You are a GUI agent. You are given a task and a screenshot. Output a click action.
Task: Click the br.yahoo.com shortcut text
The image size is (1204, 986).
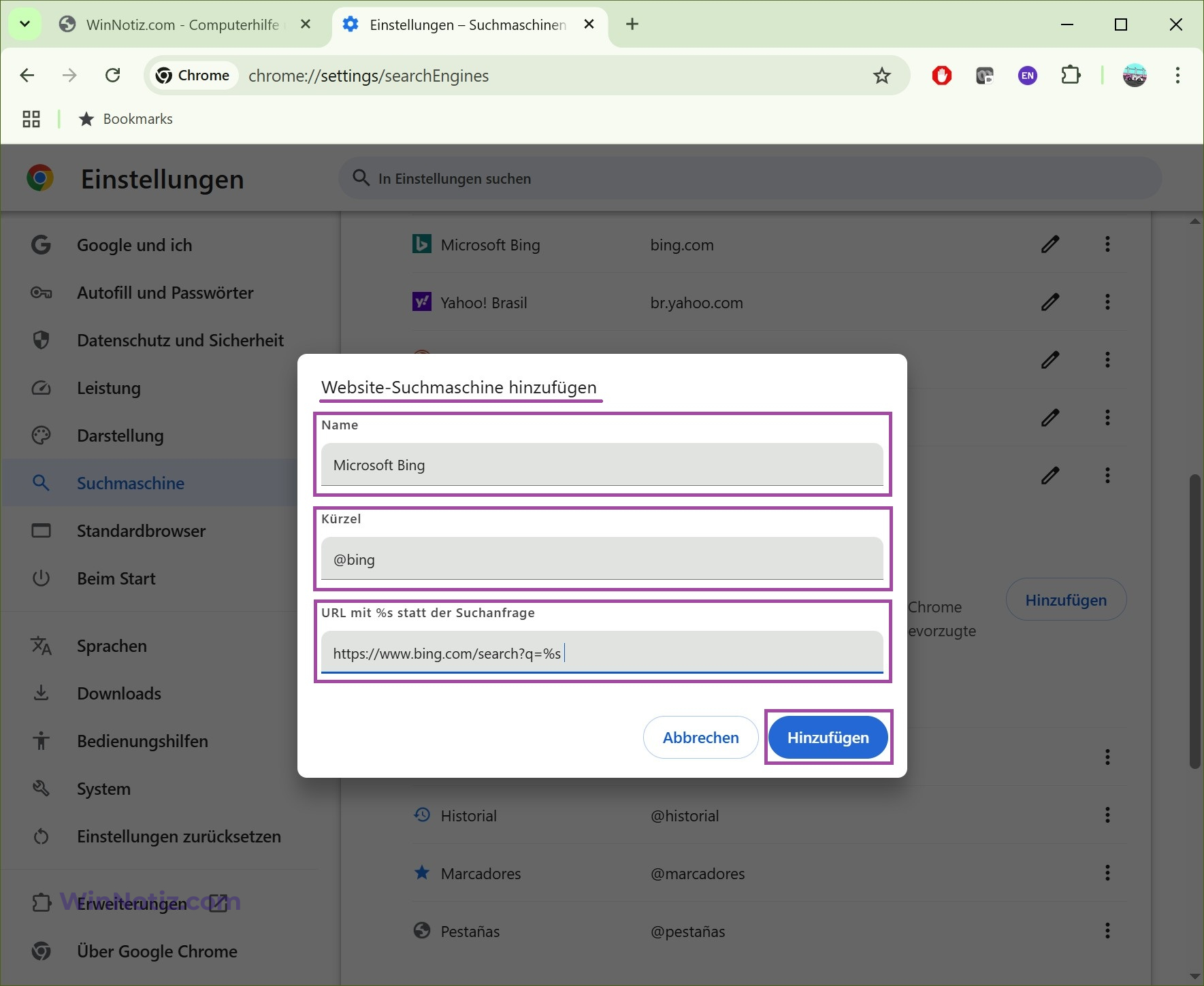tap(696, 303)
